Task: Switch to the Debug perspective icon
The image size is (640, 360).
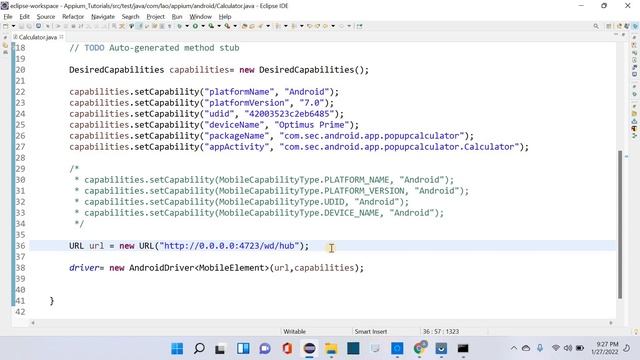Action: 635,26
